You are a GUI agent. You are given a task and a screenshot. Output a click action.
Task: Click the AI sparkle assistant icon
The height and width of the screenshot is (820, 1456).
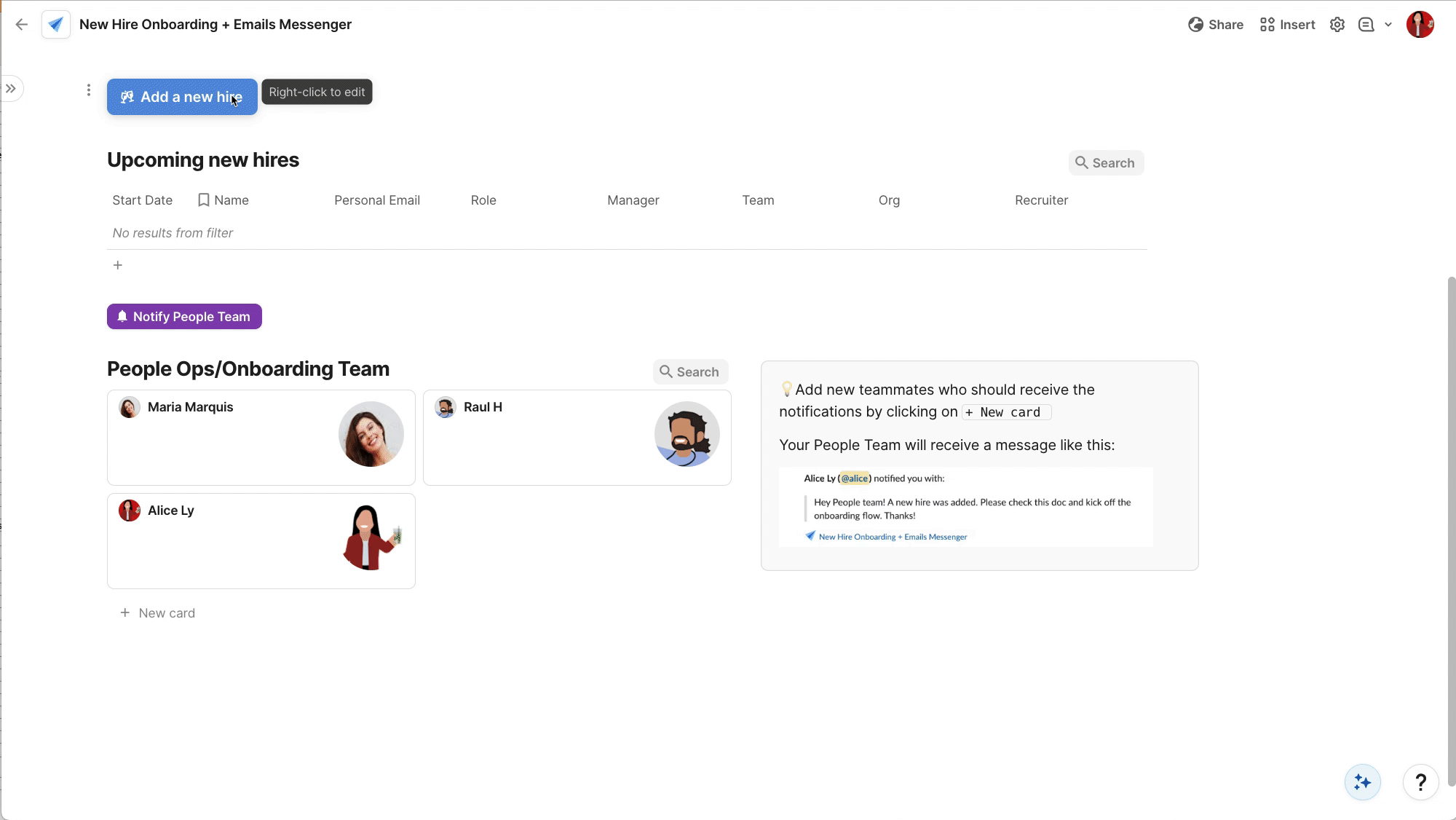click(x=1362, y=782)
